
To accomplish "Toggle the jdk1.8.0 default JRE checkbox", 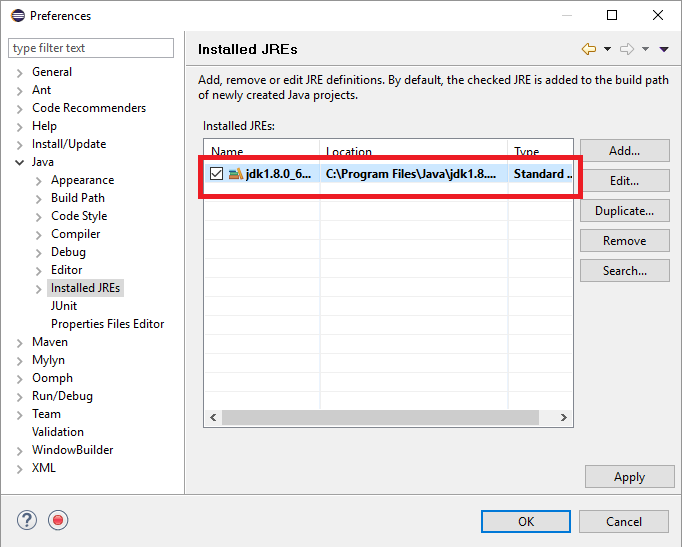I will tap(216, 174).
